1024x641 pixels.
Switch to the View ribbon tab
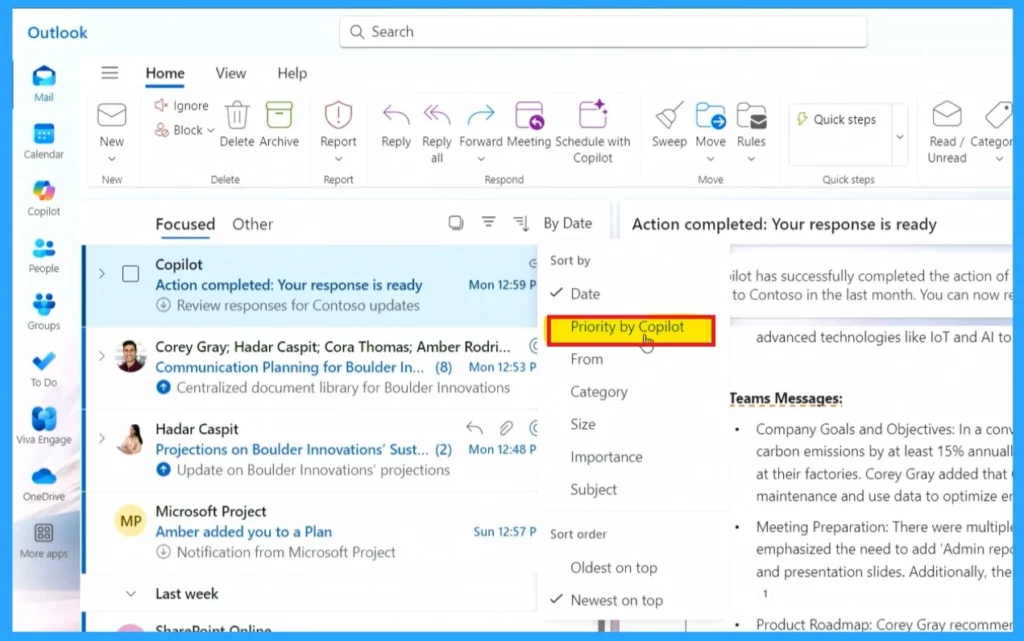coord(231,73)
